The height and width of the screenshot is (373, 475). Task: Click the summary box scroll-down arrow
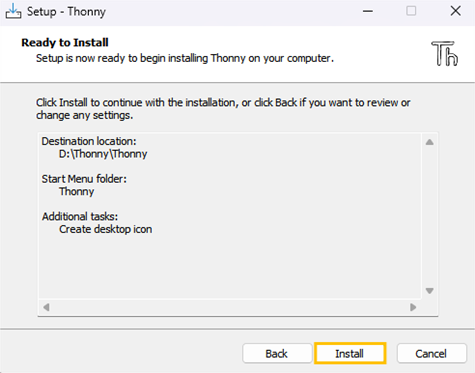click(430, 291)
